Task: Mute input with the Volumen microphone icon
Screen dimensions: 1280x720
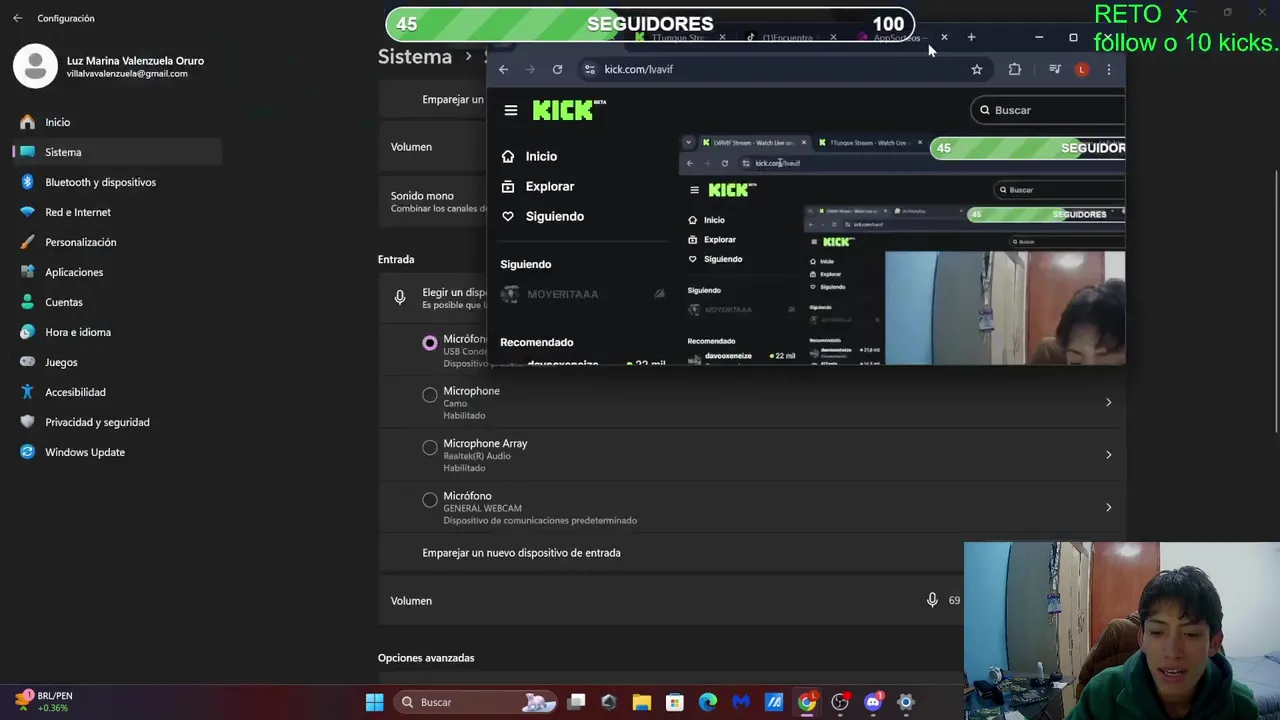Action: [932, 600]
